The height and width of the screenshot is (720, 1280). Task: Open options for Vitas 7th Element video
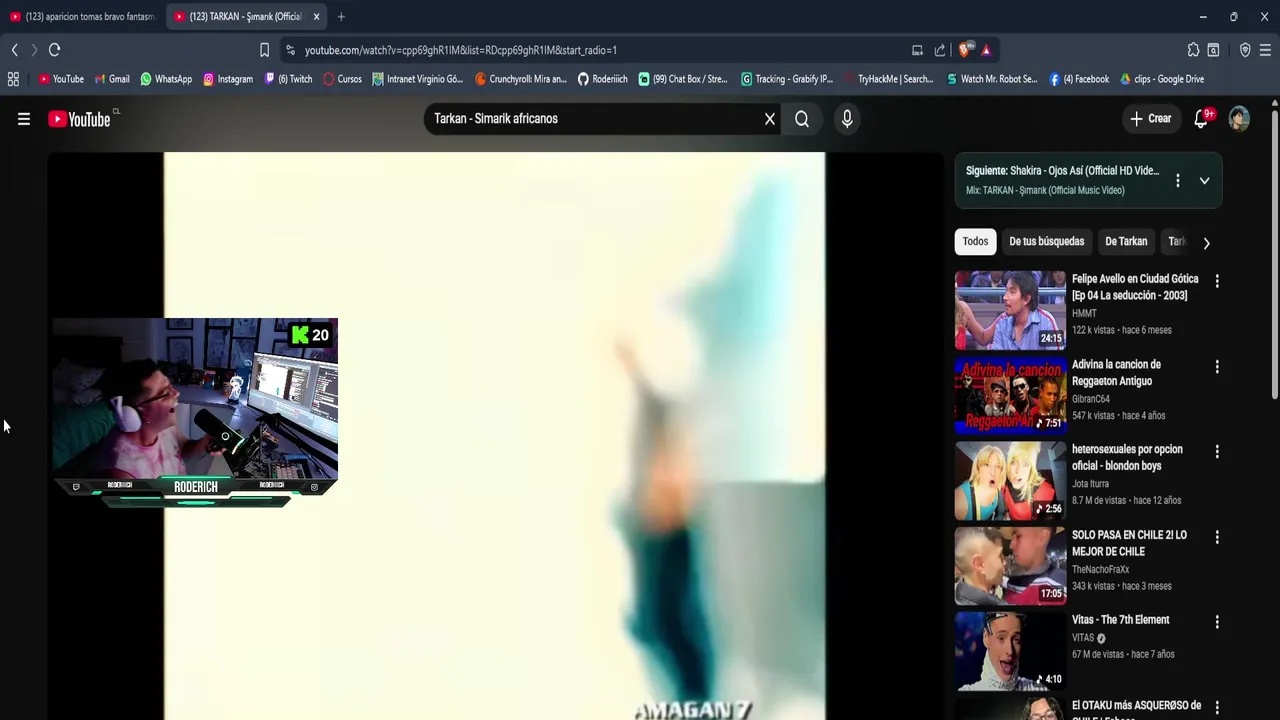click(1217, 622)
